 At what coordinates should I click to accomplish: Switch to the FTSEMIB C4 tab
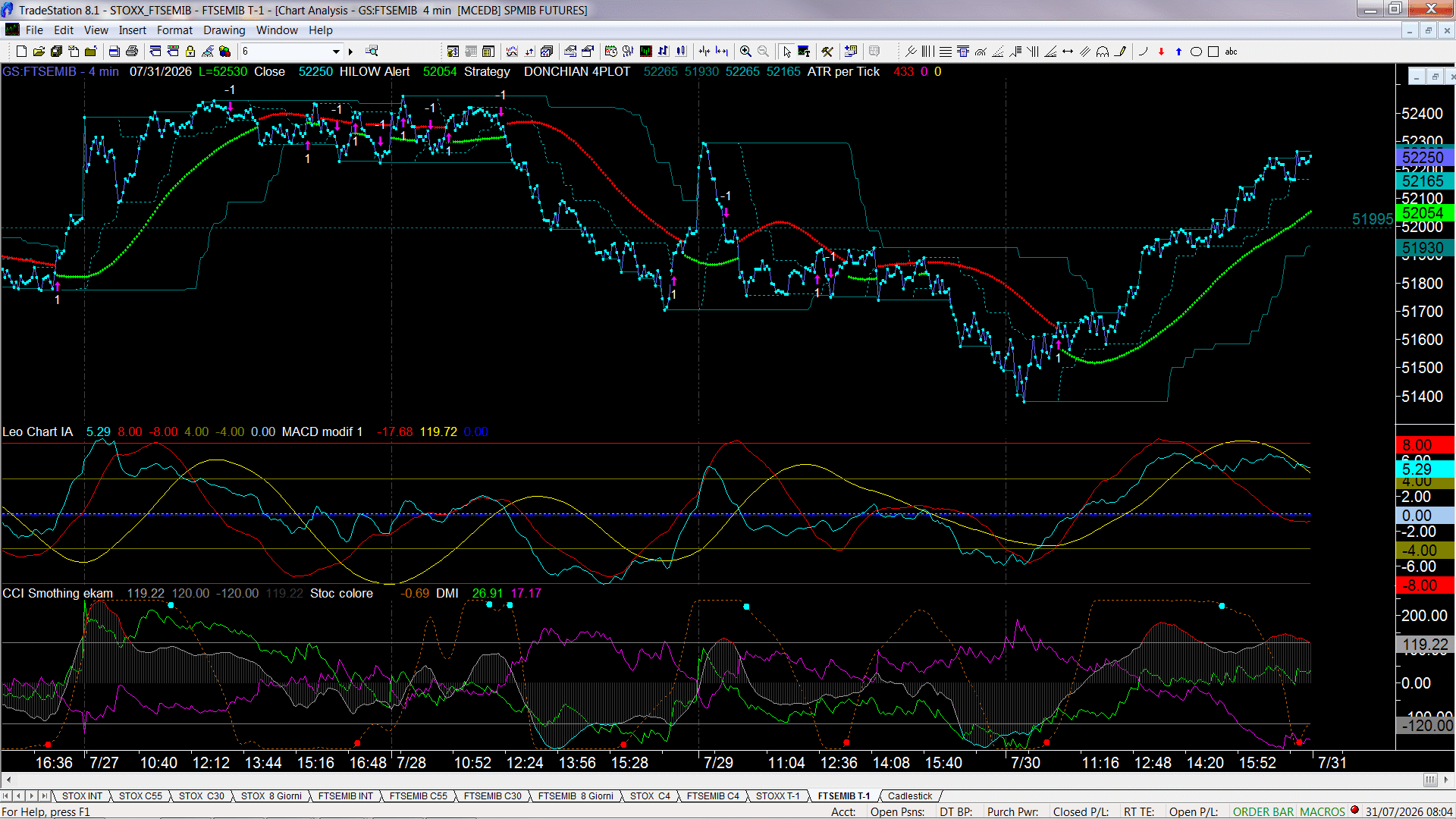pyautogui.click(x=712, y=796)
